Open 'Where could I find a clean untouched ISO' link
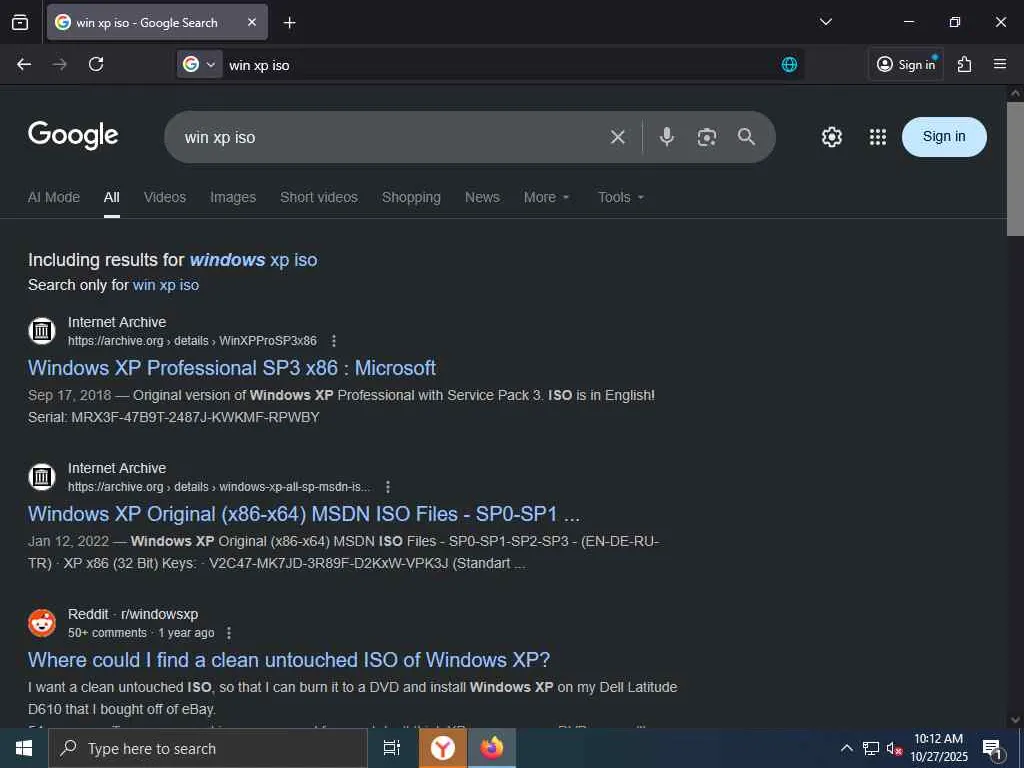Viewport: 1024px width, 768px height. coord(289,660)
